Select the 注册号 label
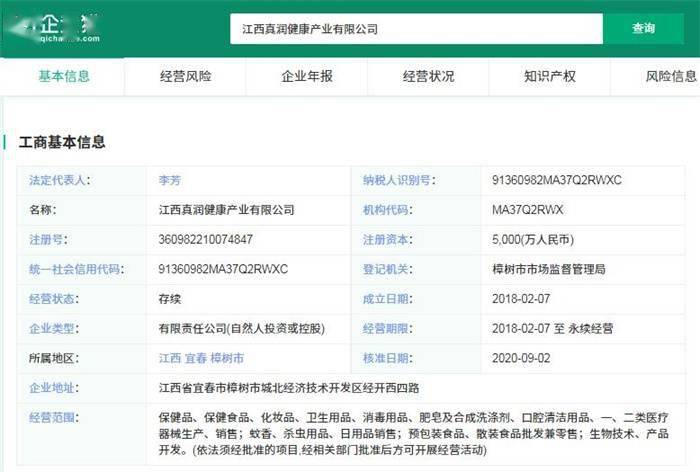The image size is (700, 472). pos(48,239)
